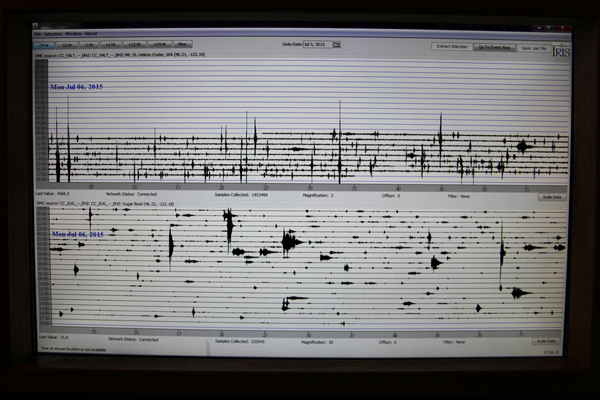This screenshot has height=400, width=600.
Task: Click the highlighted first time-range toolbar button
Action: pyautogui.click(x=45, y=44)
